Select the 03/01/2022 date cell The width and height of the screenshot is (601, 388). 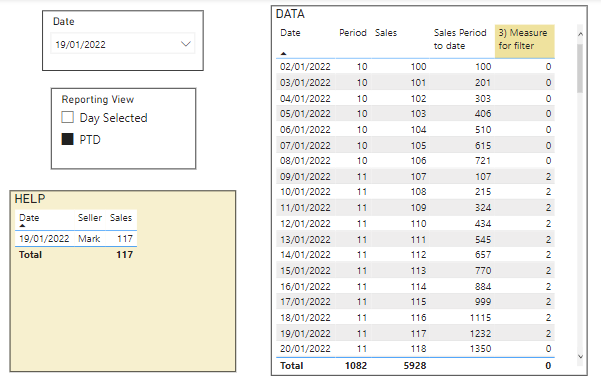(305, 82)
